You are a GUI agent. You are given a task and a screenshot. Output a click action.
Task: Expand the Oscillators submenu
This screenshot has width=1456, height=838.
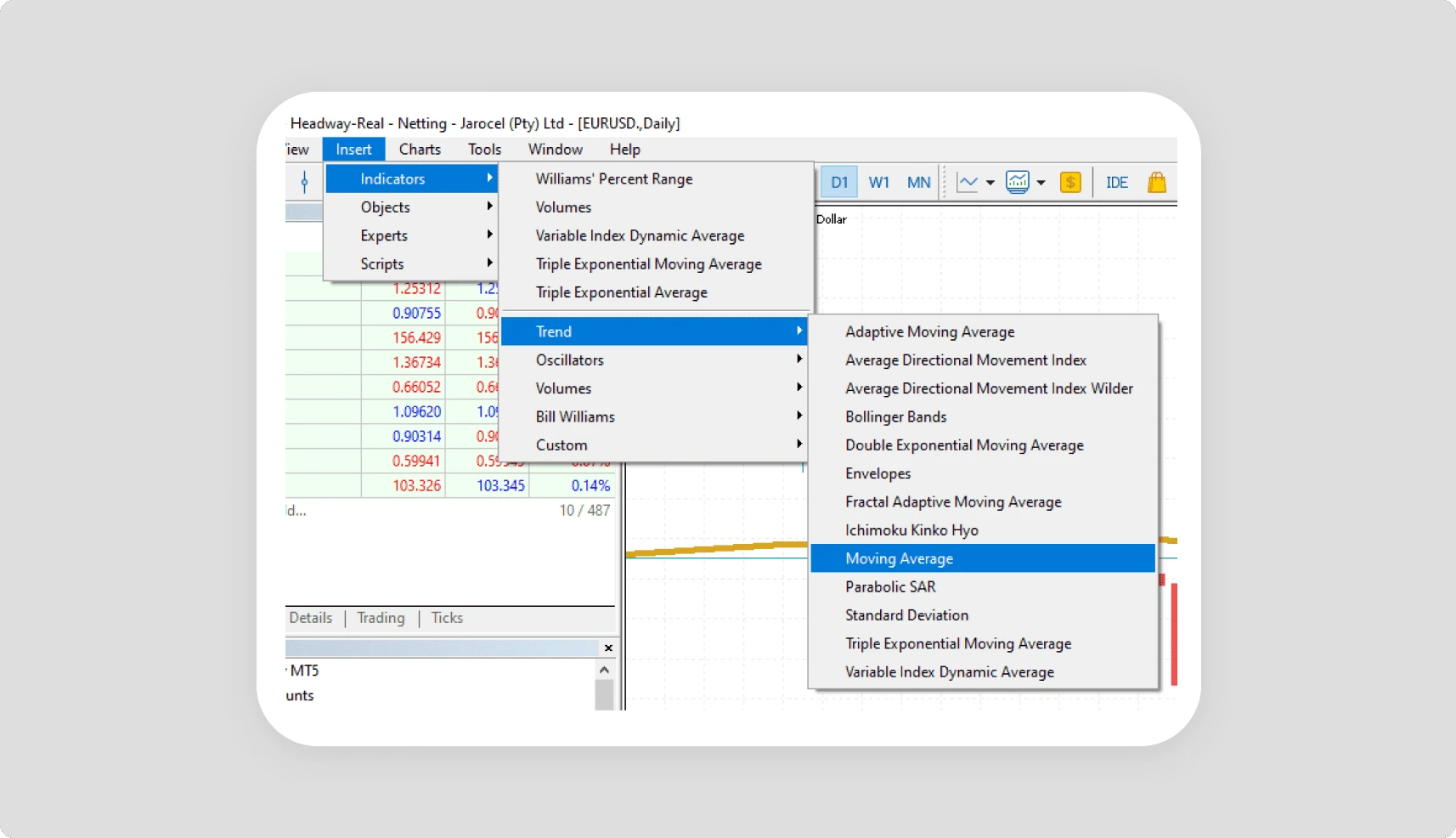[654, 360]
